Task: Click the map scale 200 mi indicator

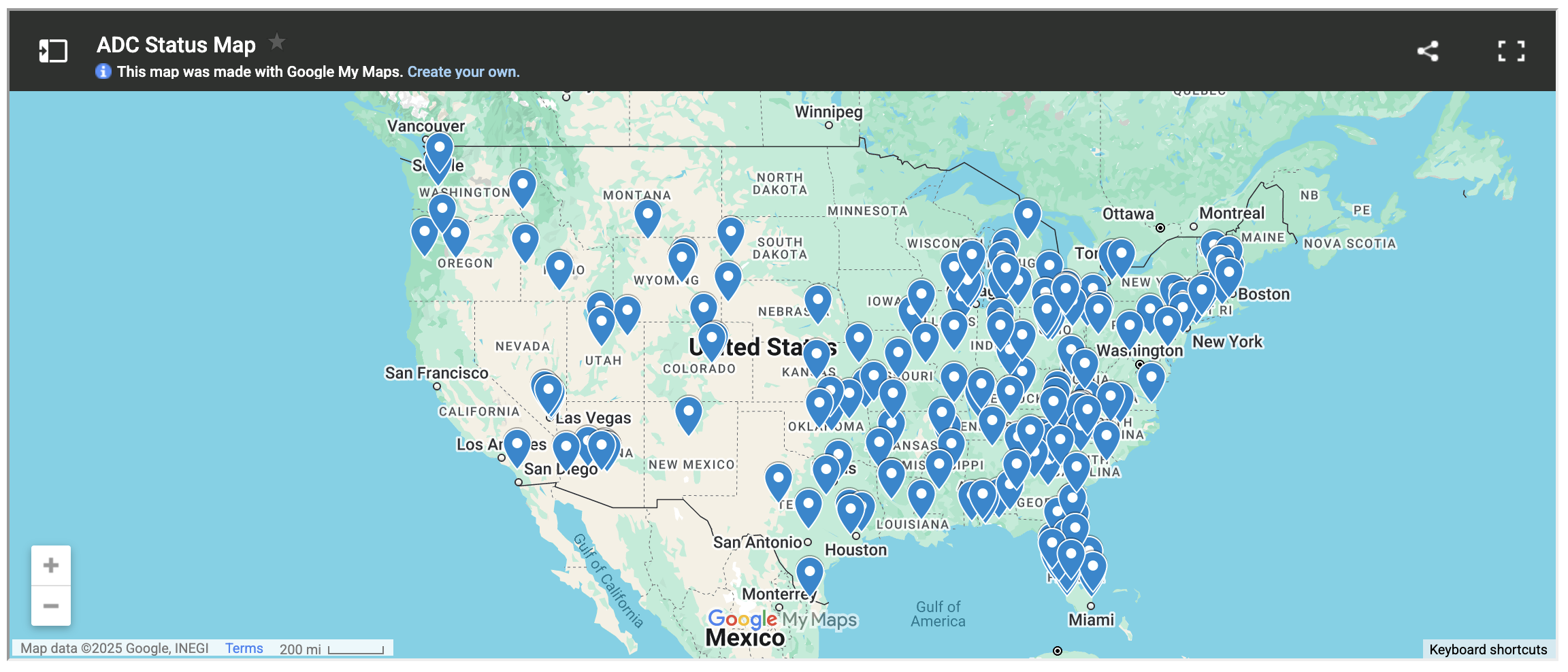Action: 332,649
